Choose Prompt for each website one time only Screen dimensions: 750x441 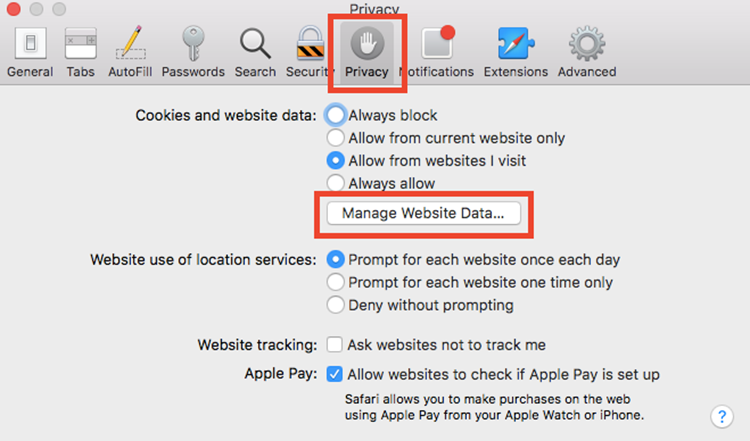pos(336,283)
